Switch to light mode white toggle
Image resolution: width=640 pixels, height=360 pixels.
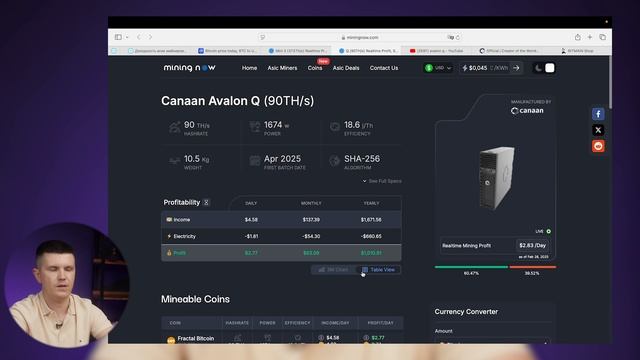550,68
